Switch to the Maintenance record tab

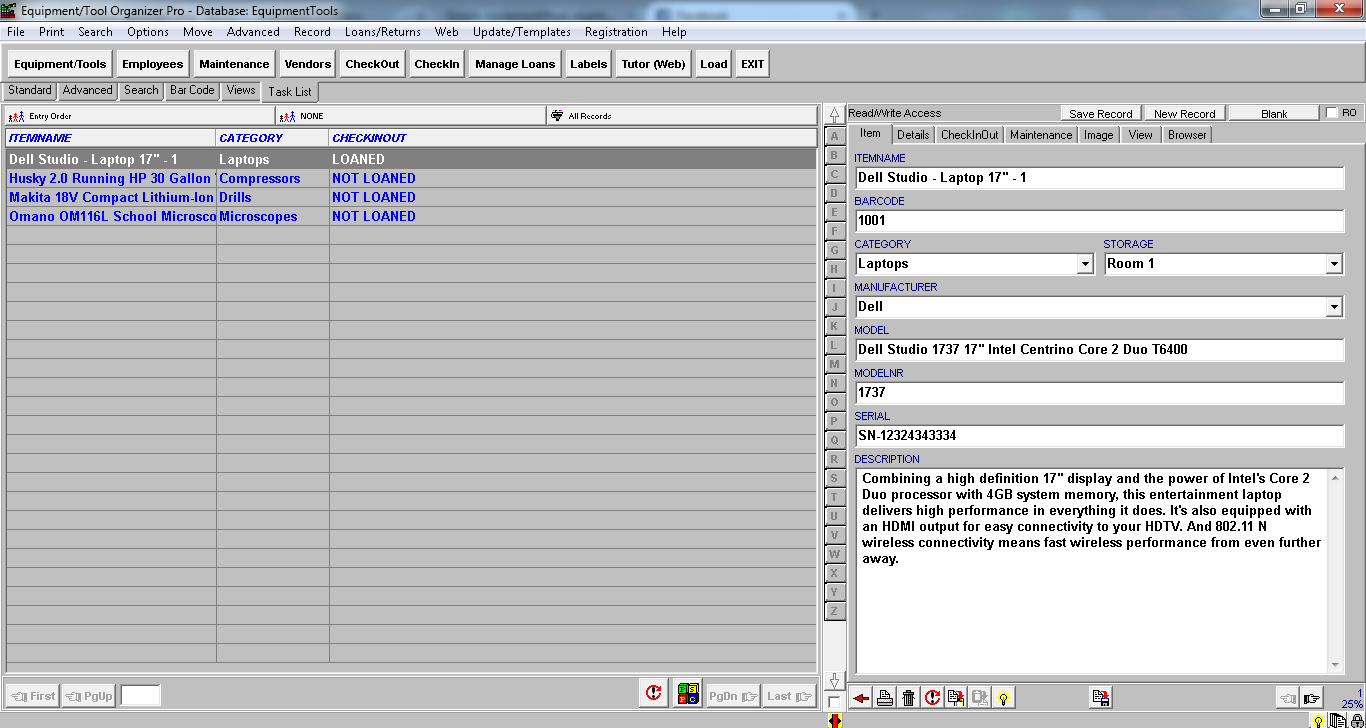coord(1040,134)
